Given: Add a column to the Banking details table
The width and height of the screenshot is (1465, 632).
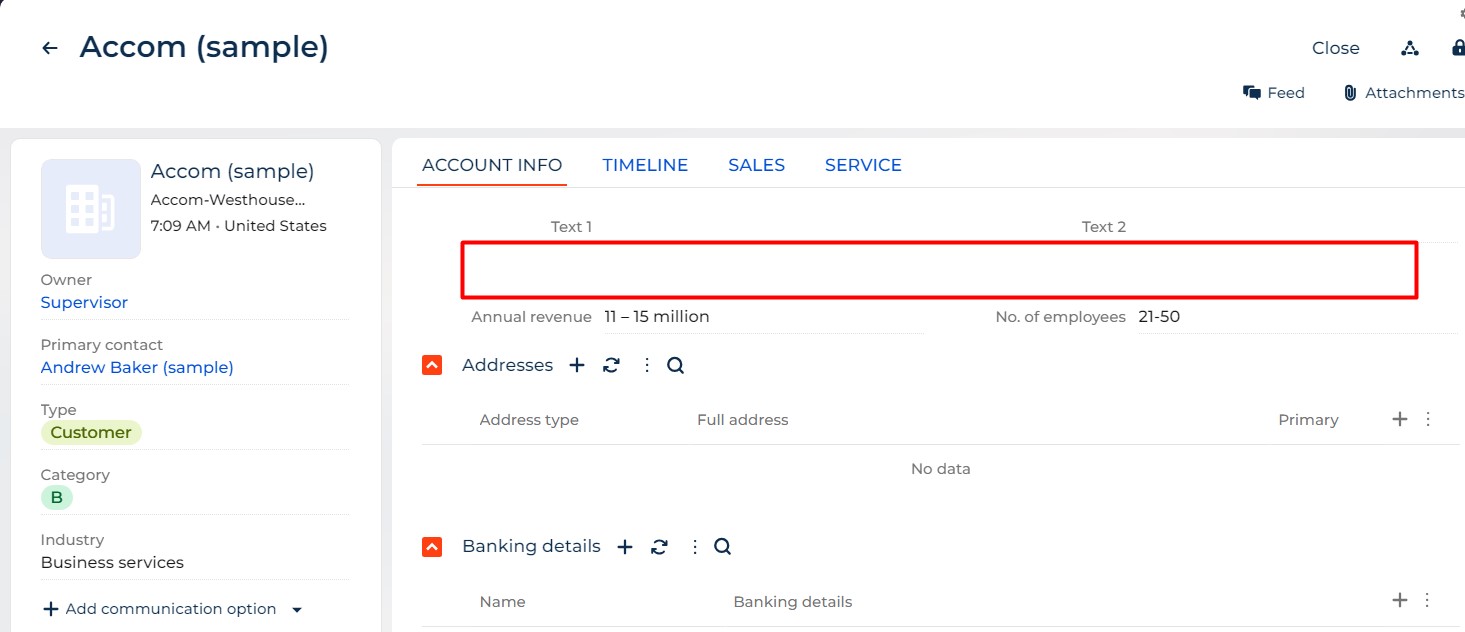Looking at the screenshot, I should pyautogui.click(x=1400, y=600).
